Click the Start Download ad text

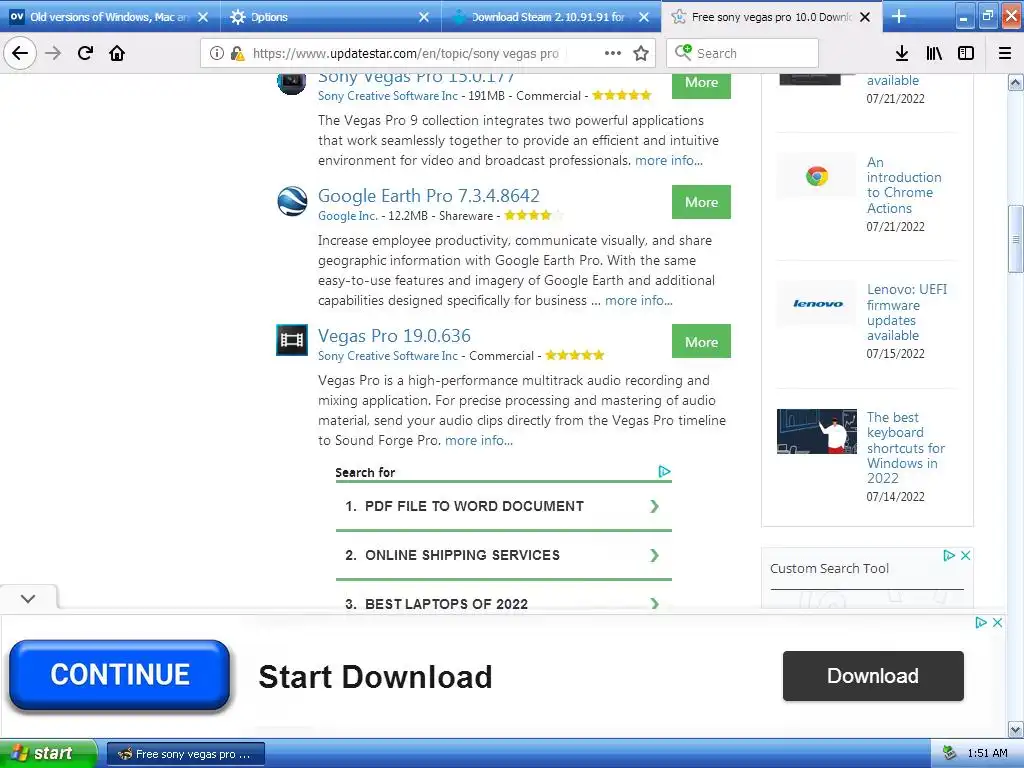tap(375, 677)
